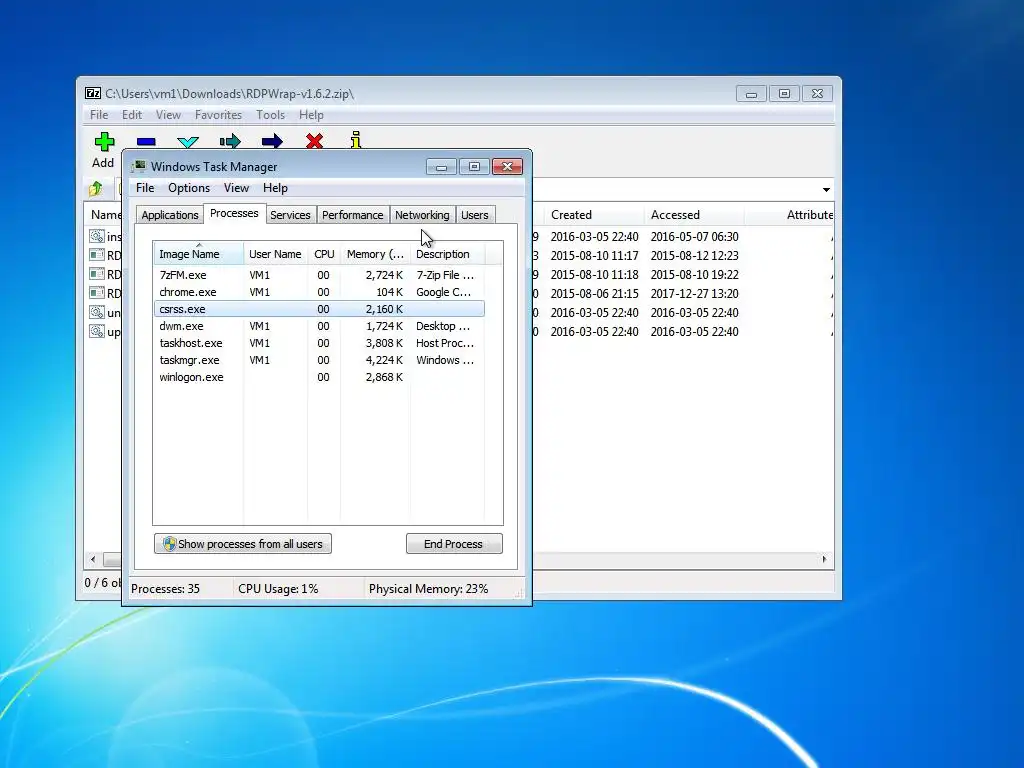Open the Tools menu in 7-Zip
The width and height of the screenshot is (1024, 768).
coord(270,115)
